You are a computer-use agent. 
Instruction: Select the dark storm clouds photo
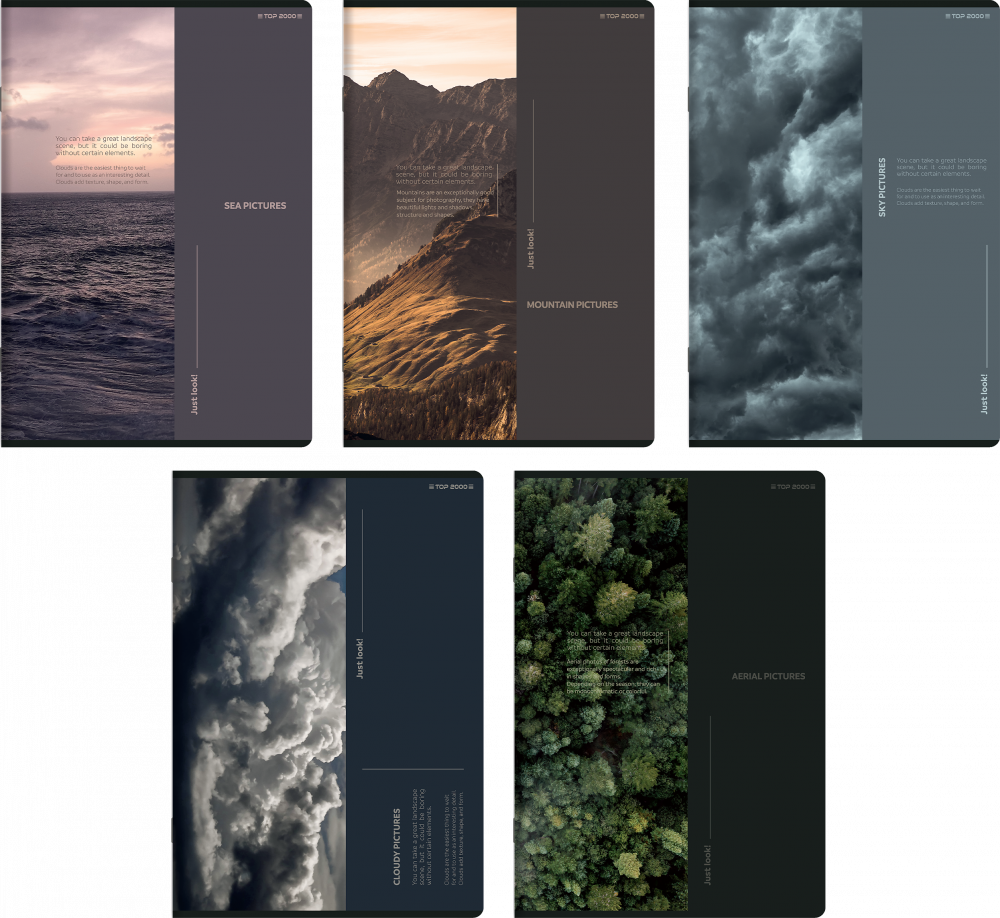pyautogui.click(x=775, y=300)
